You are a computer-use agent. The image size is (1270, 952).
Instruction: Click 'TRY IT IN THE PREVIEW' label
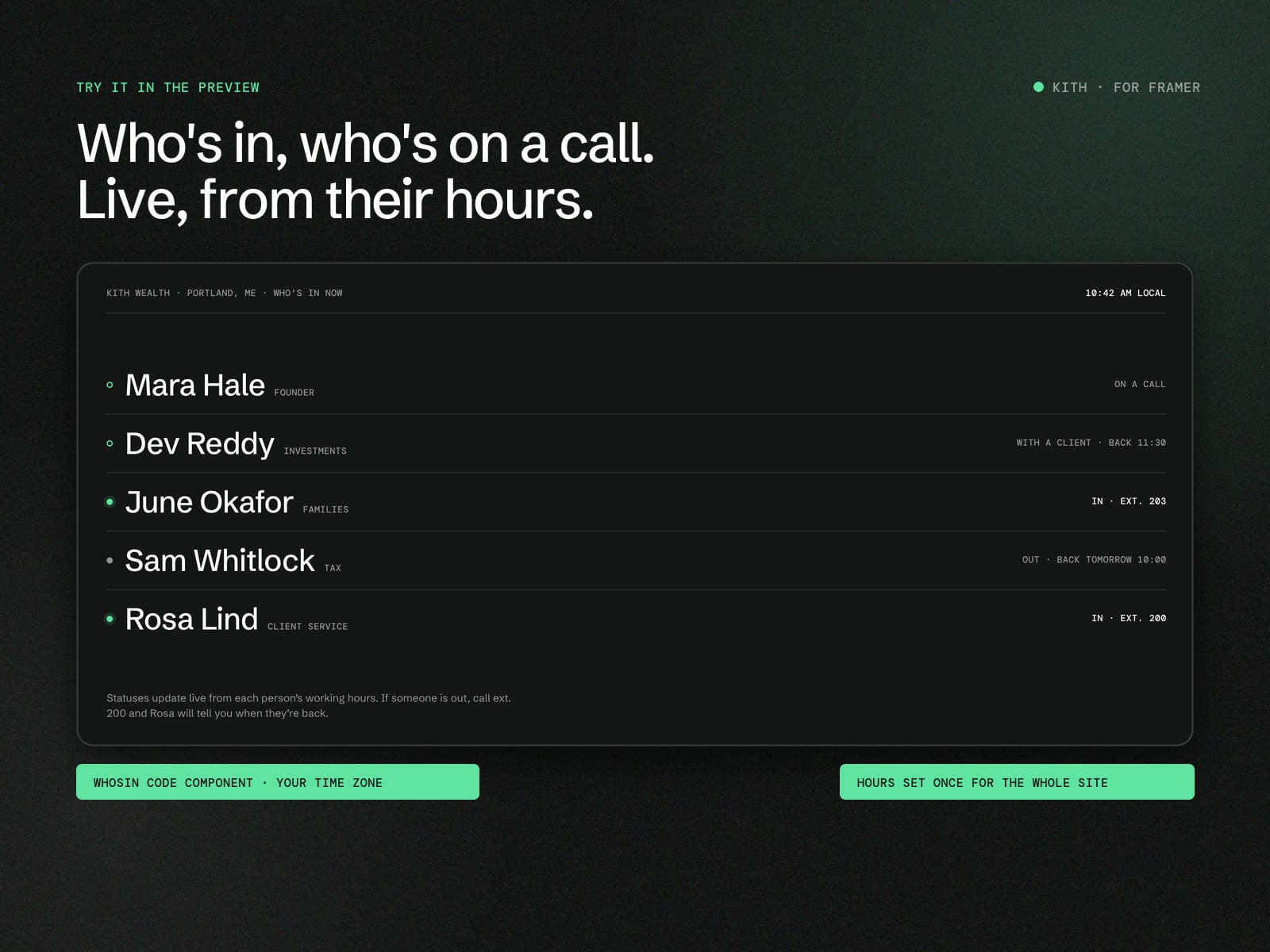167,87
